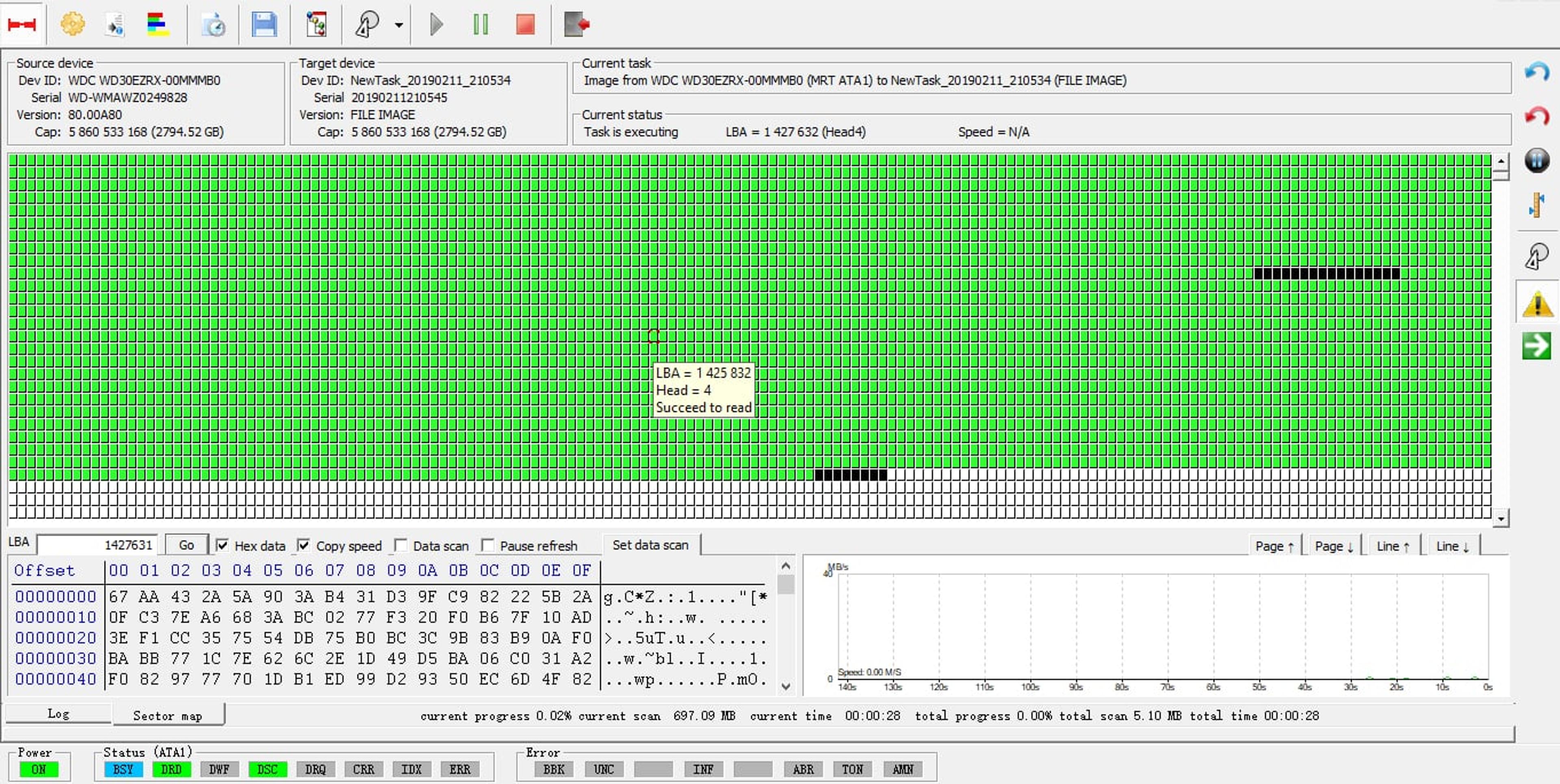Click the blue curved arrow sidebar icon
1560x784 pixels.
point(1536,72)
